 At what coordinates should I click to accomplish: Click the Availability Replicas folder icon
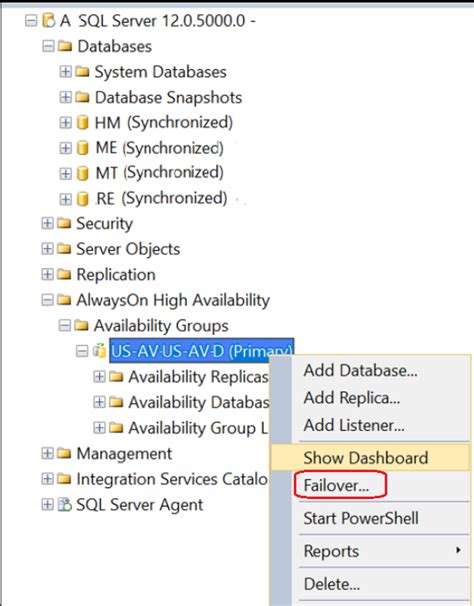(116, 376)
